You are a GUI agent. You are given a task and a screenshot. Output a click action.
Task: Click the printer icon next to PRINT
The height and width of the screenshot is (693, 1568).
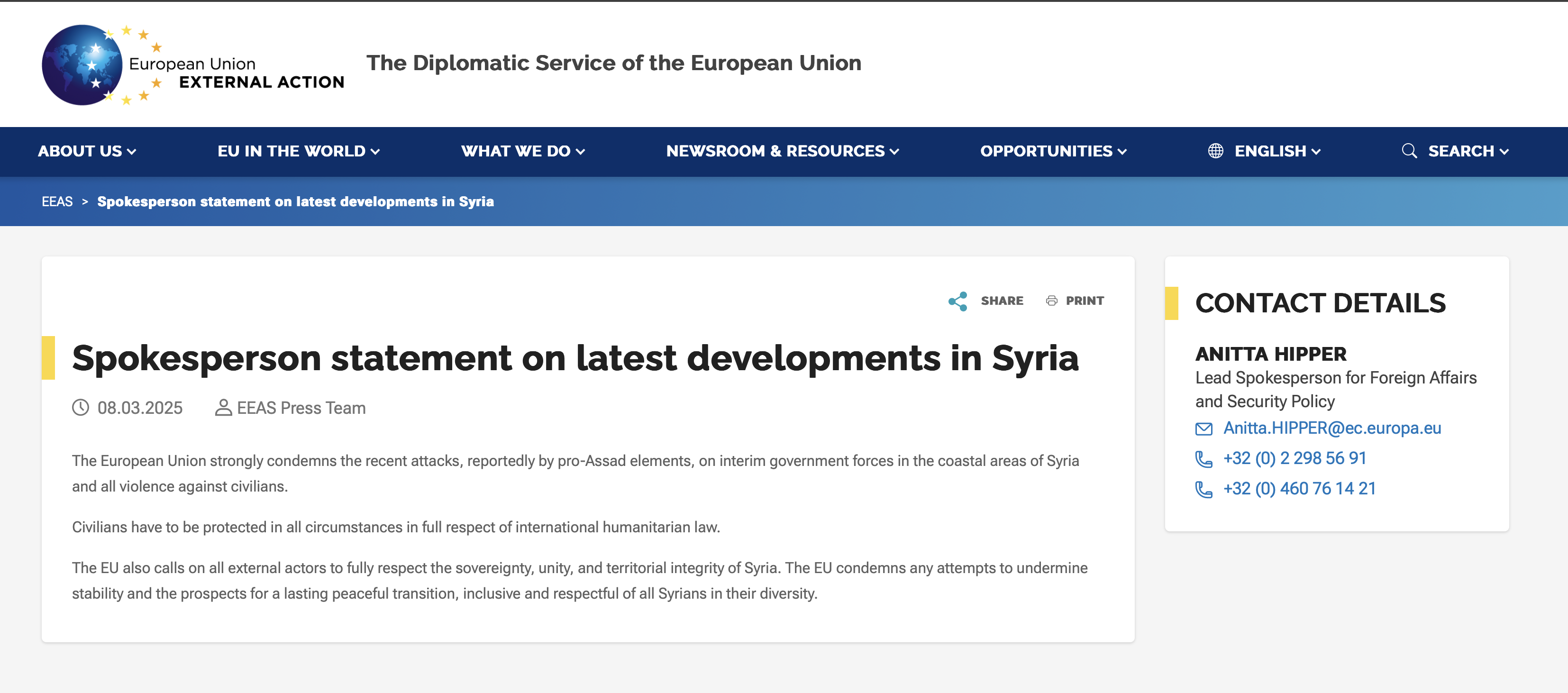click(x=1051, y=301)
